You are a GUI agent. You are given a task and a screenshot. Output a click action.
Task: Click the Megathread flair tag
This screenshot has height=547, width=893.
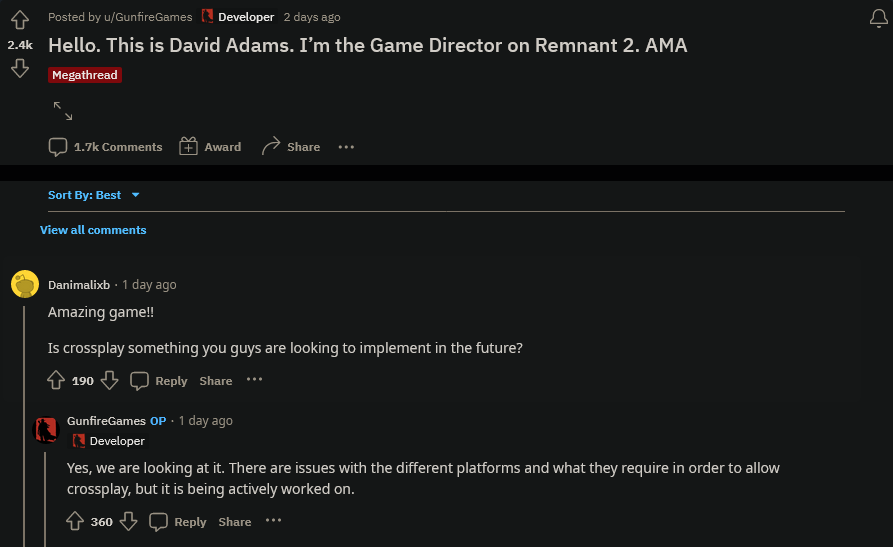pyautogui.click(x=85, y=75)
